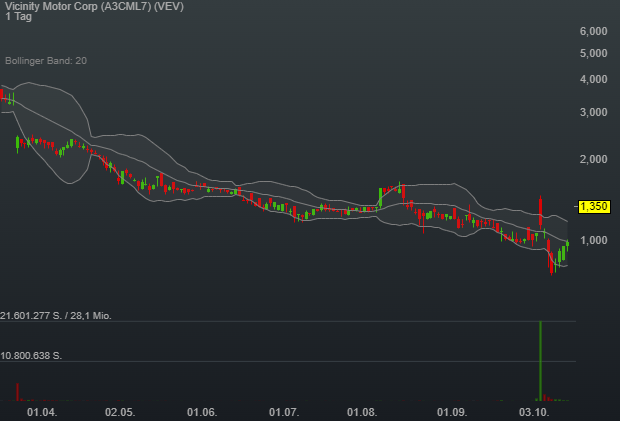Click the 03.10. date axis label
The width and height of the screenshot is (620, 421).
point(534,412)
